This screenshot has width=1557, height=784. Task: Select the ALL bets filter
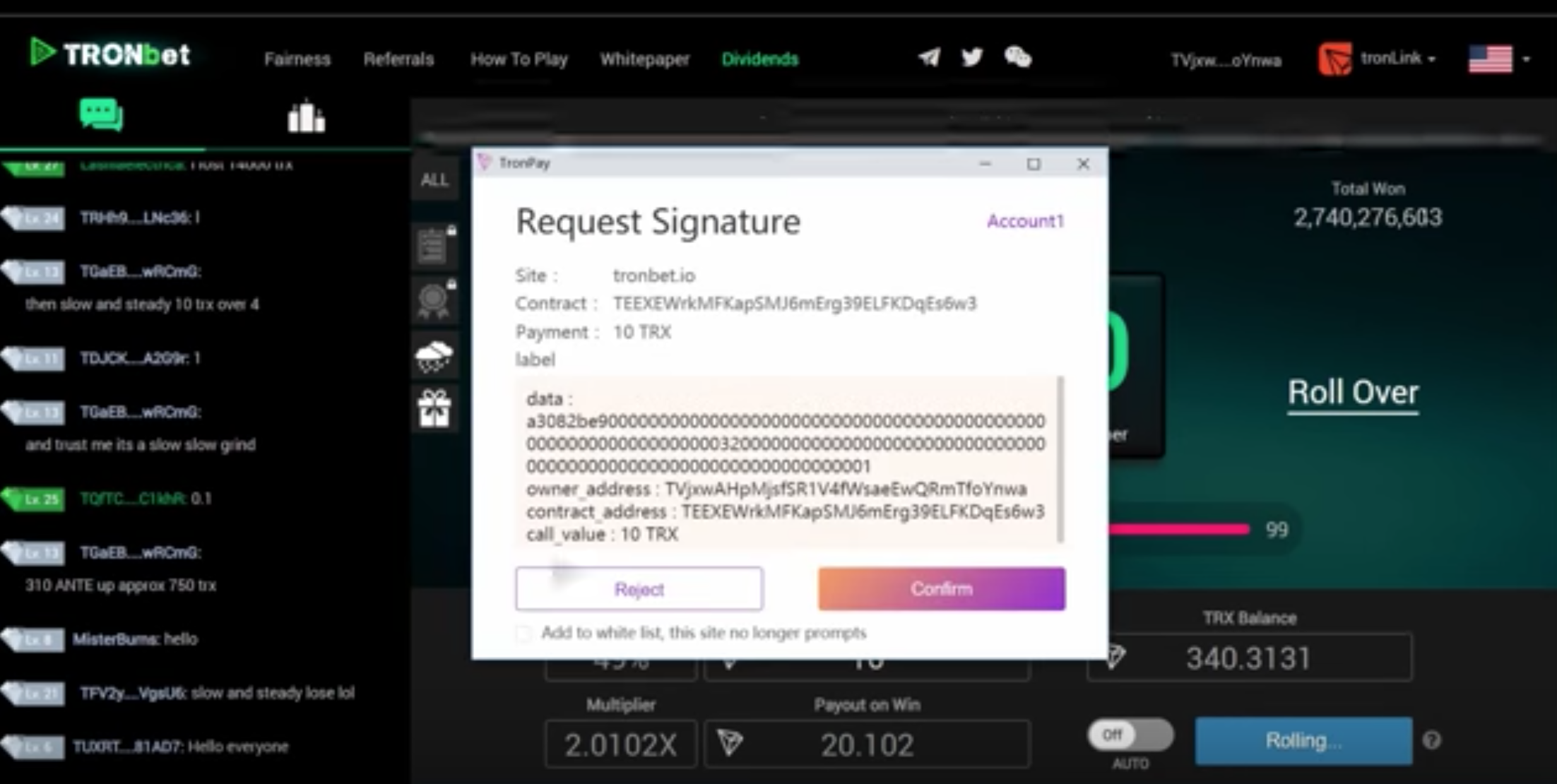434,179
